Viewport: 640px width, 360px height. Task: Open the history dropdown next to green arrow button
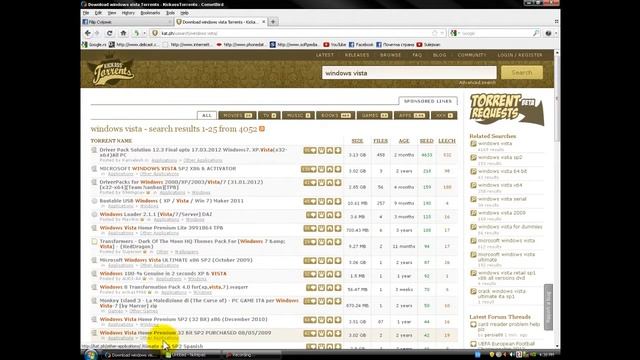144,33
